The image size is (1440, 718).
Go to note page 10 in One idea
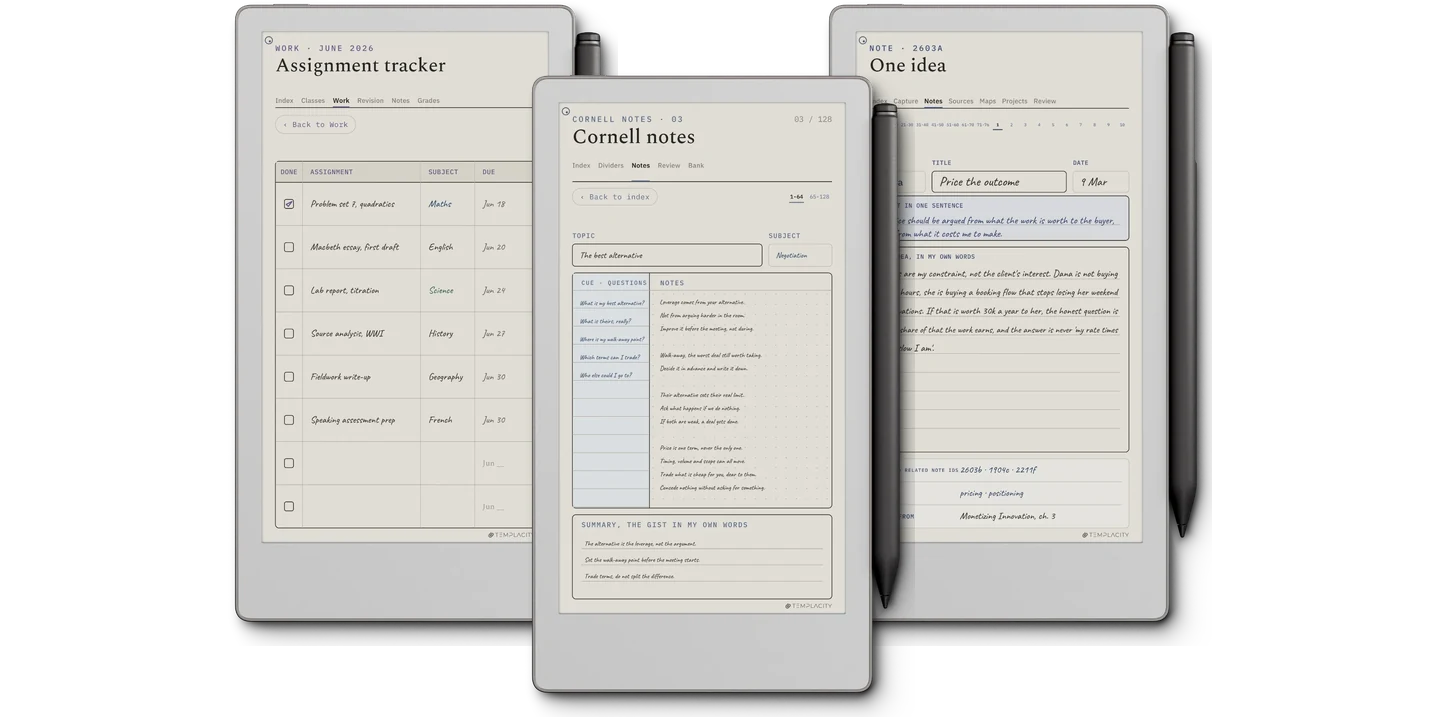click(1122, 125)
